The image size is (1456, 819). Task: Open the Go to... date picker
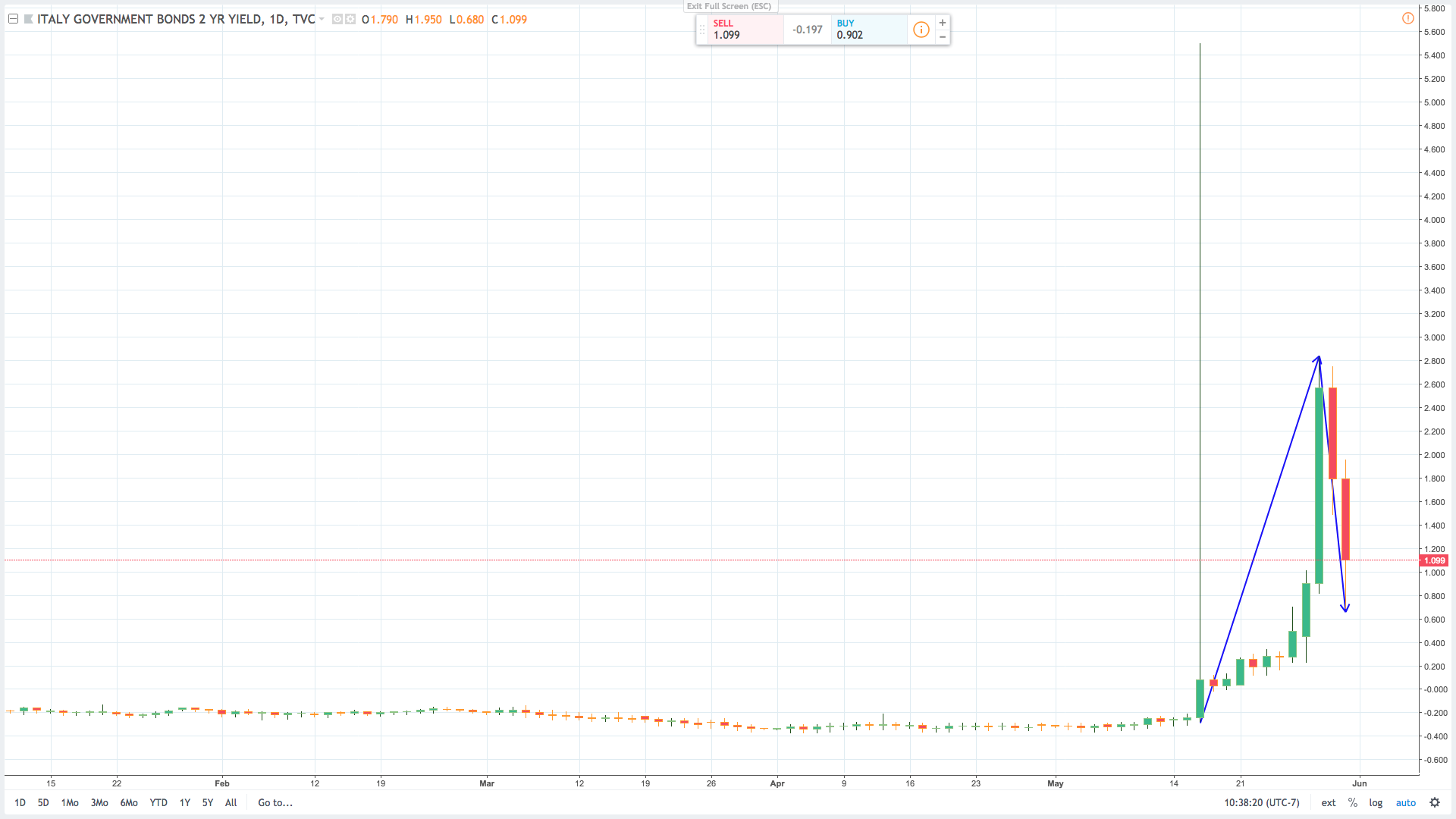pyautogui.click(x=275, y=802)
